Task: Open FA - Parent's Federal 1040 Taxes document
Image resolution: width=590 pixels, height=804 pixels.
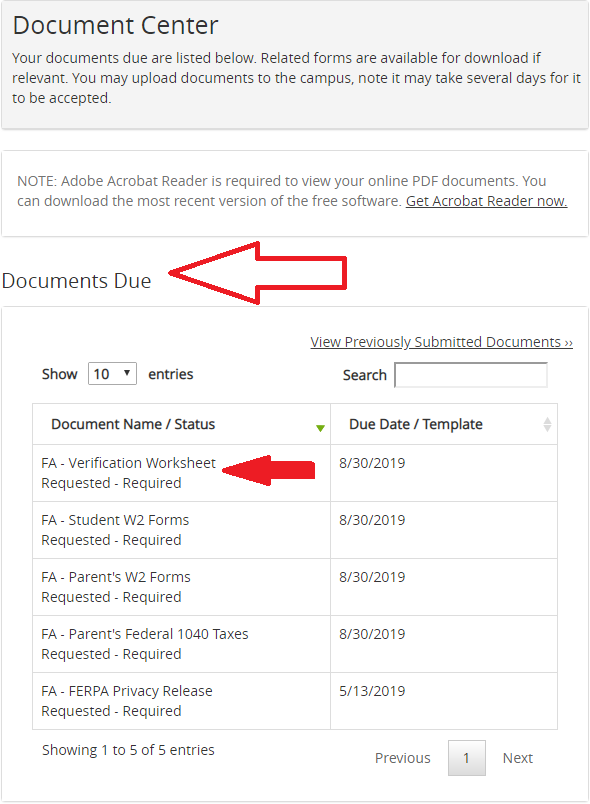Action: 145,634
